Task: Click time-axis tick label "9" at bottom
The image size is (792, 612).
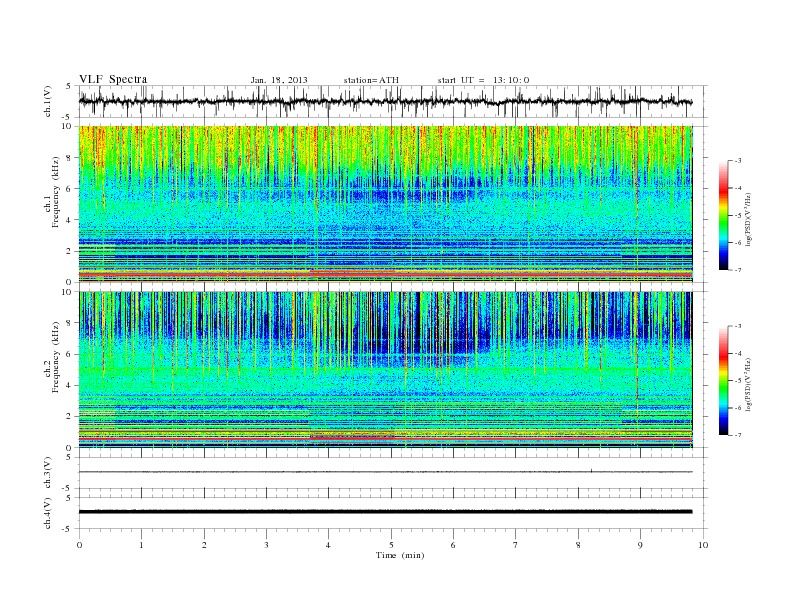Action: (640, 545)
